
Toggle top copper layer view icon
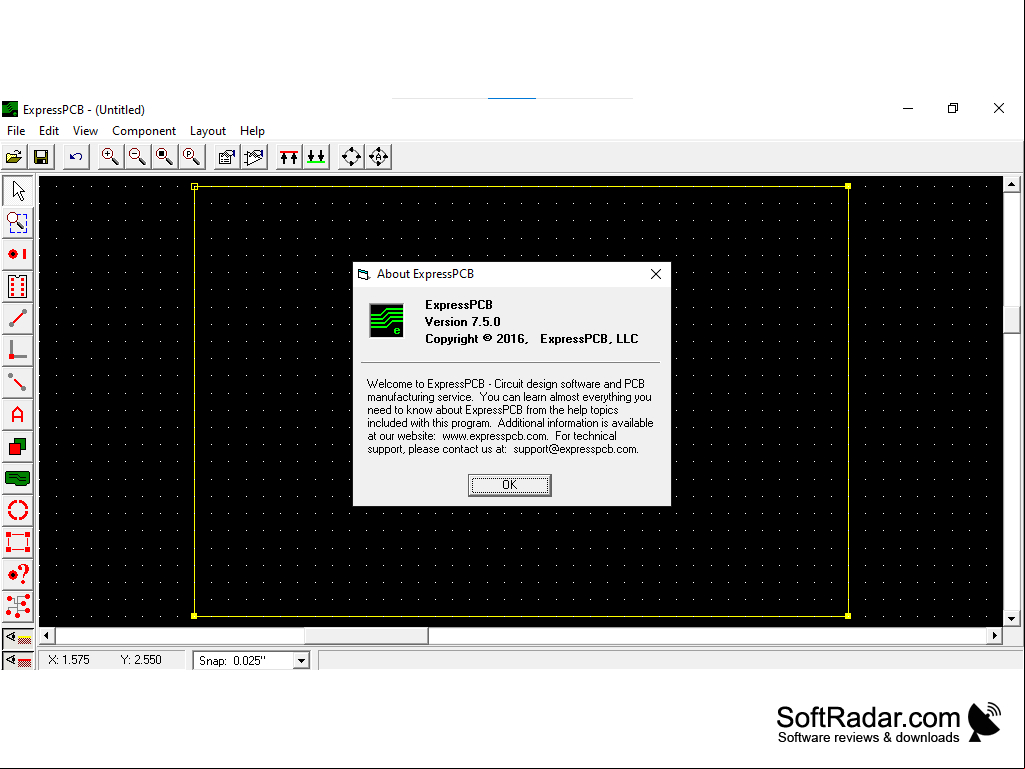click(x=288, y=157)
